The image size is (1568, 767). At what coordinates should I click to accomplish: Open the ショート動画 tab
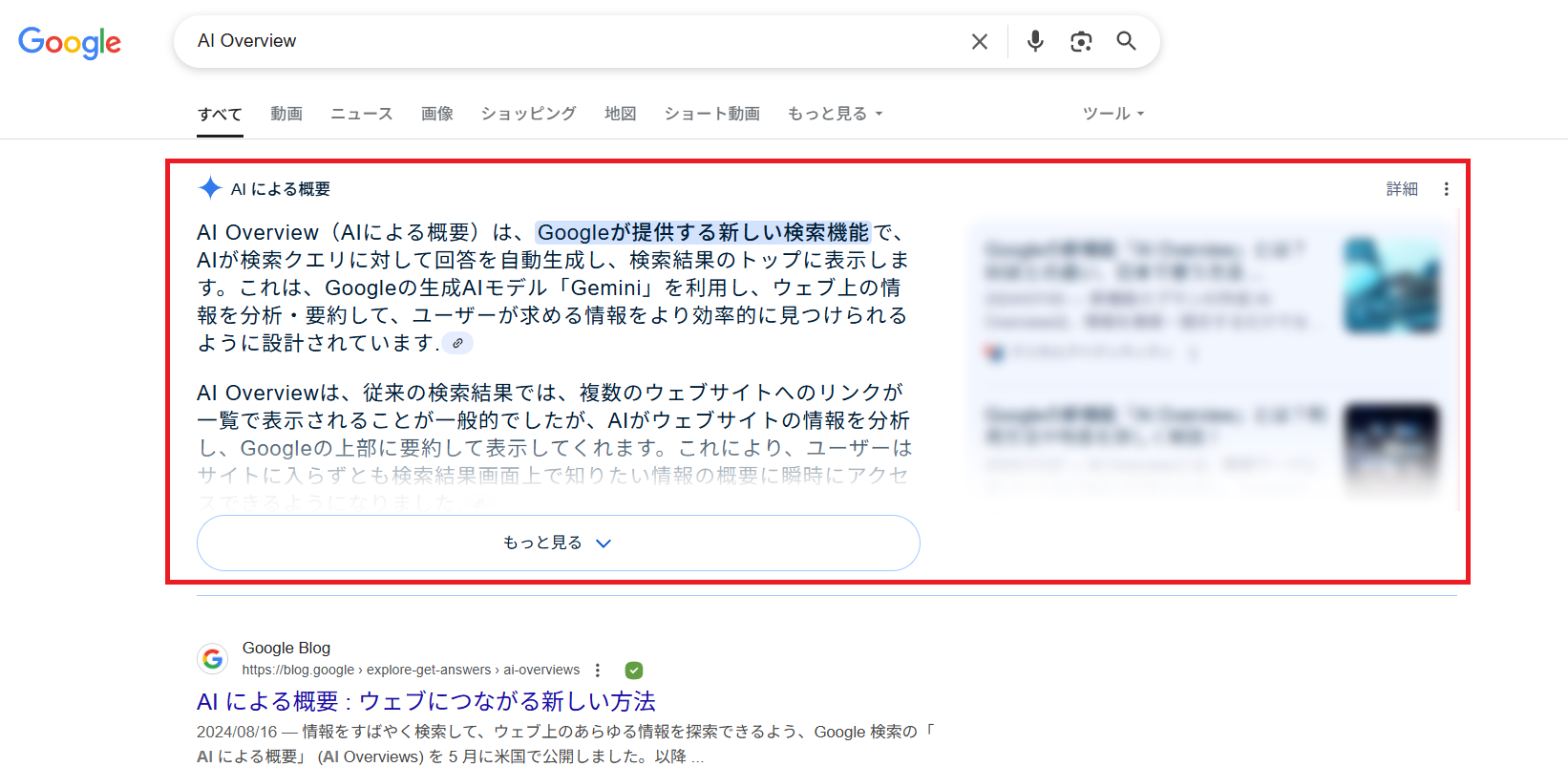(712, 114)
